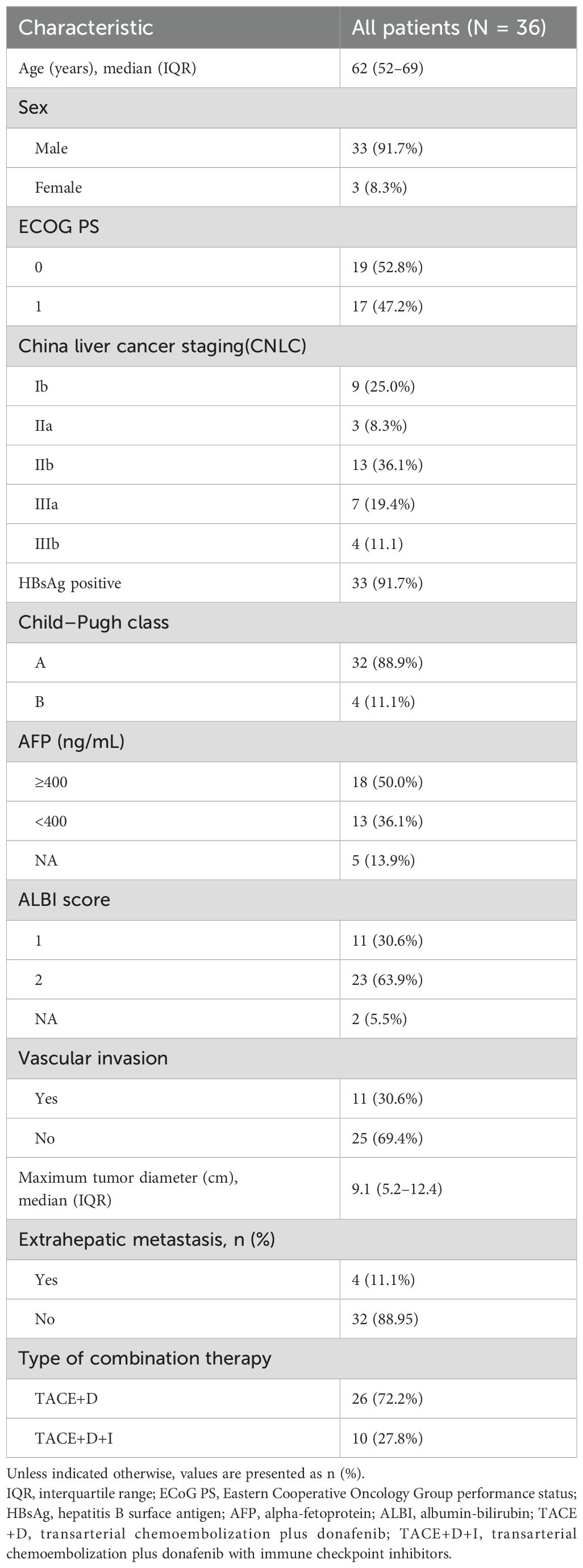Select the Child–Pugh class header
The width and height of the screenshot is (583, 1568).
(94, 623)
